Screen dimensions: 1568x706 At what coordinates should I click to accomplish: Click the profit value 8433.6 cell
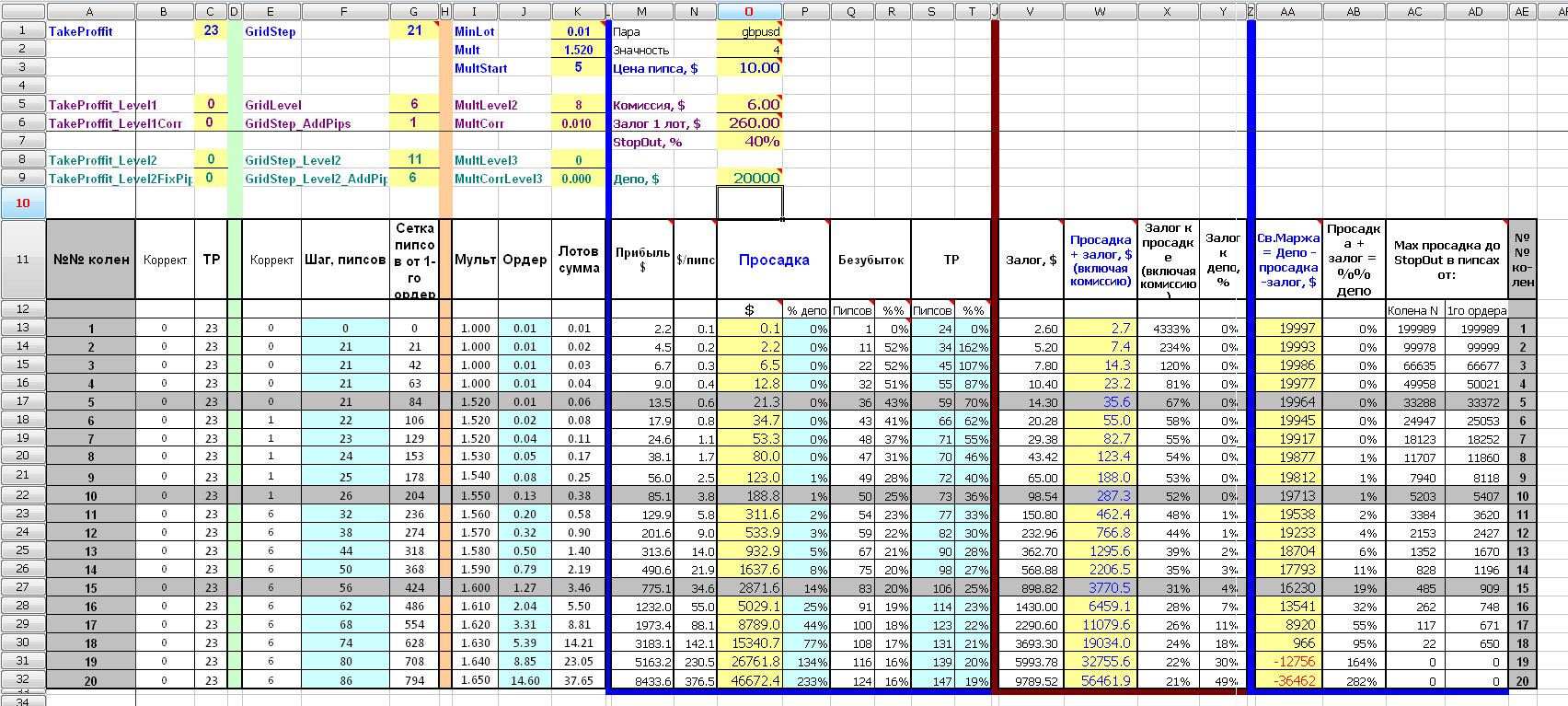pyautogui.click(x=642, y=680)
